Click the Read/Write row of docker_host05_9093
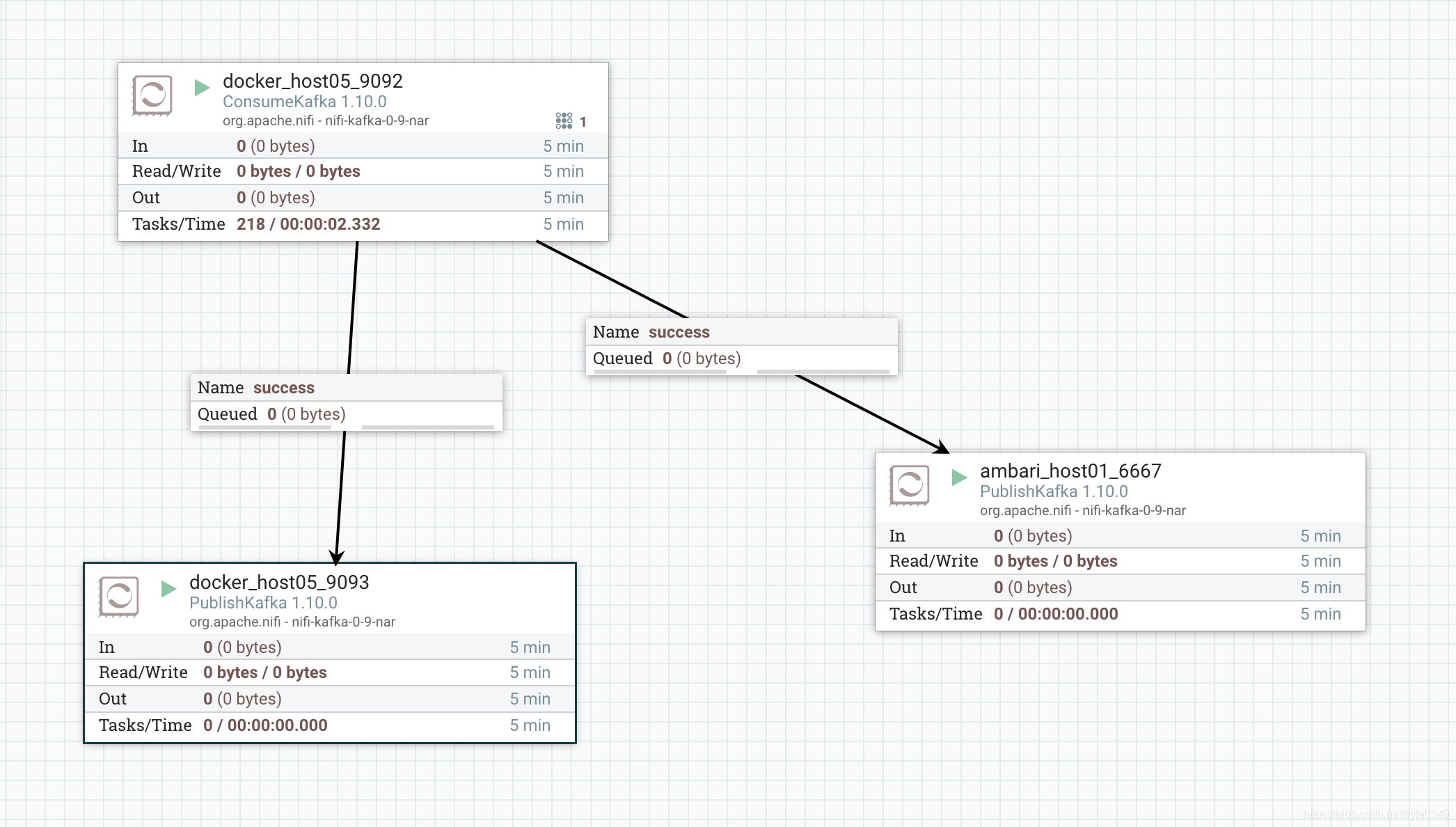The image size is (1456, 827). [x=330, y=672]
